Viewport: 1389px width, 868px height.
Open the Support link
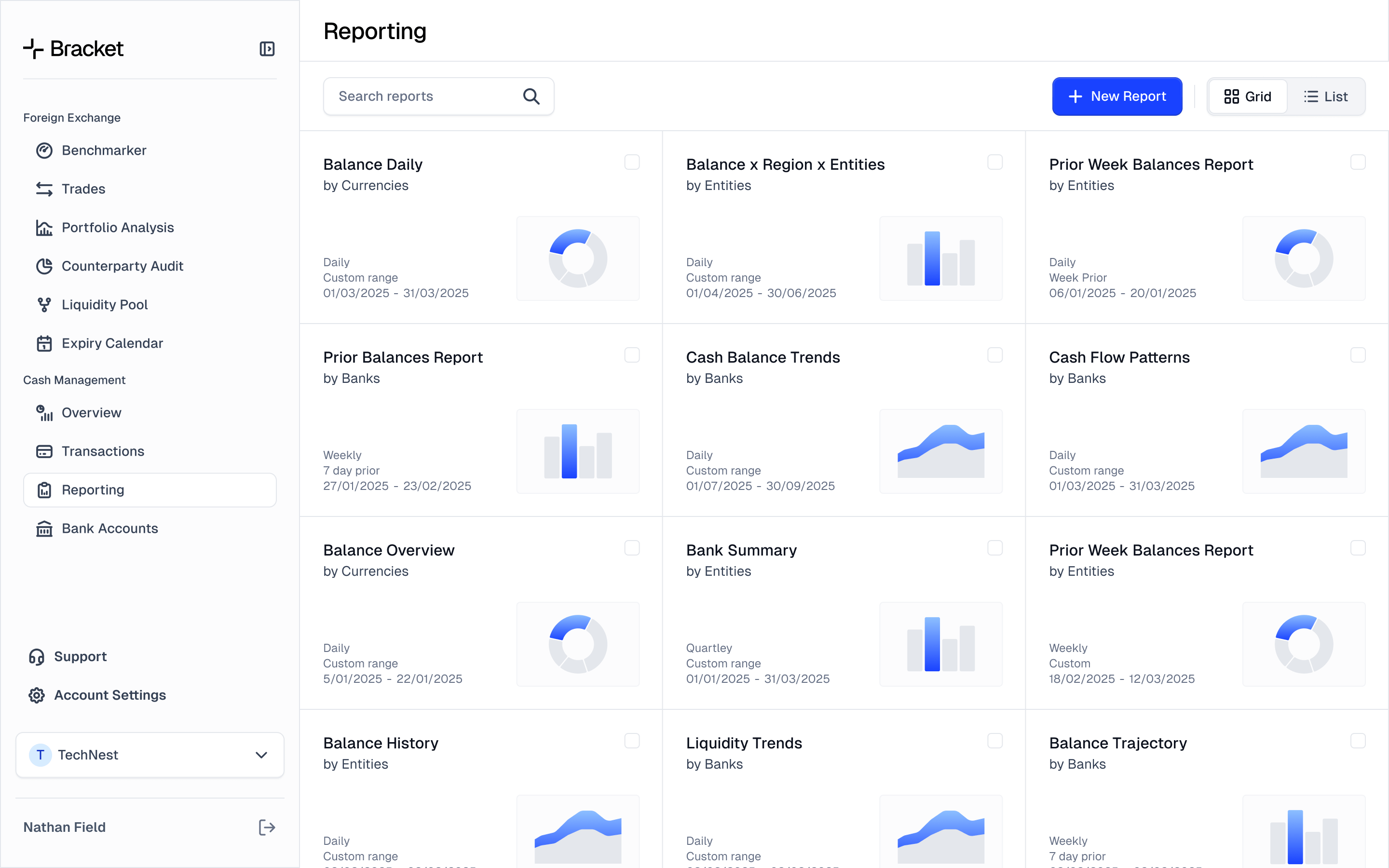(81, 656)
